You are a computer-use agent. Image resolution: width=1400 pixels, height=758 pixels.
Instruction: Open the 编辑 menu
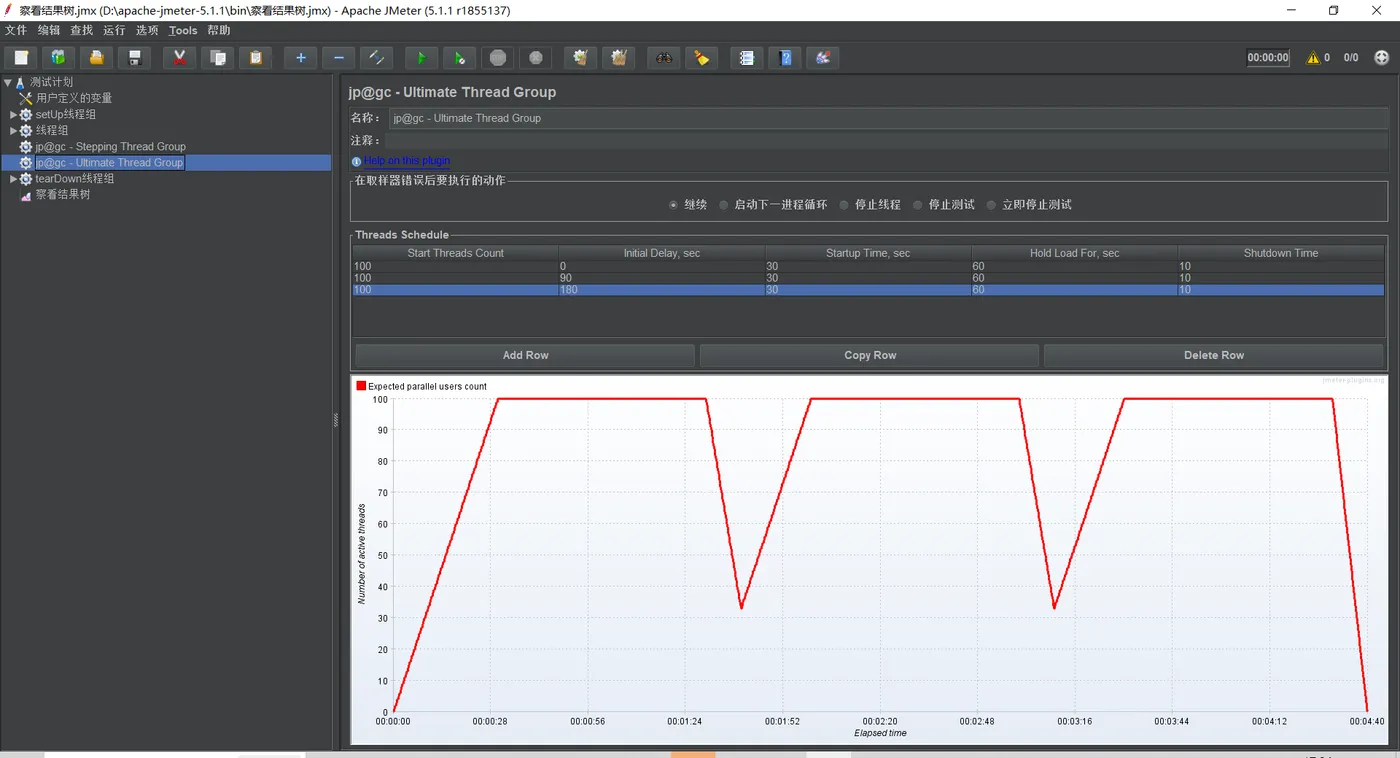49,31
